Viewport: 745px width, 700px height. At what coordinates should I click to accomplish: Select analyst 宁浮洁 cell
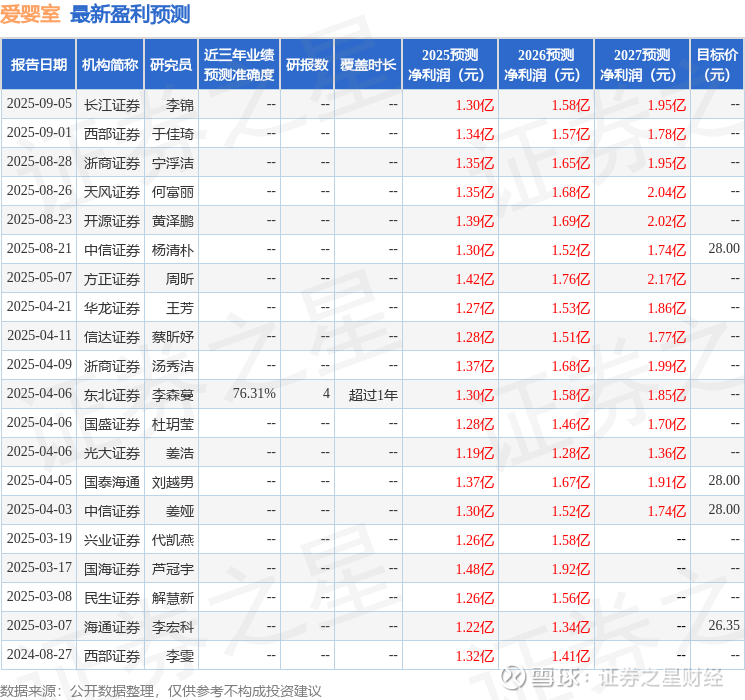coord(173,163)
